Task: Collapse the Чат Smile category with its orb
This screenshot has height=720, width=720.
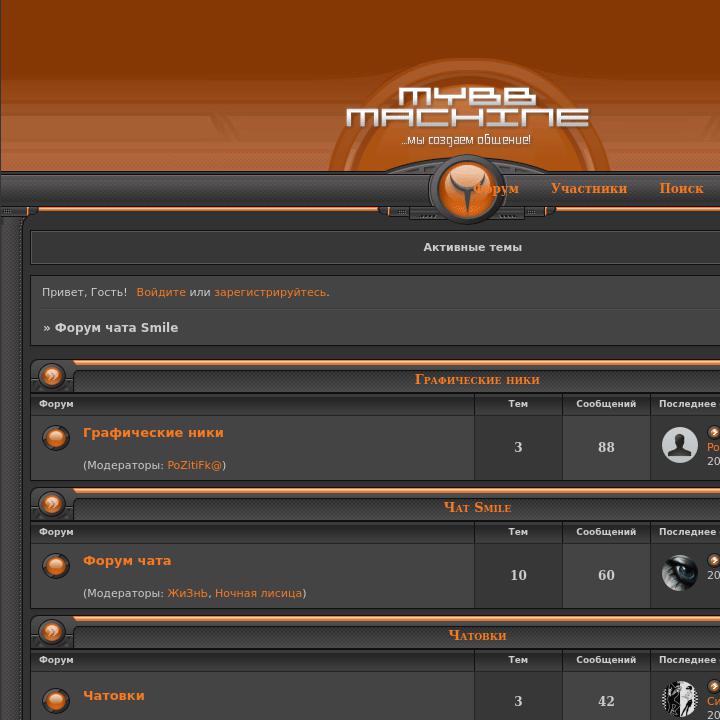Action: pos(52,504)
